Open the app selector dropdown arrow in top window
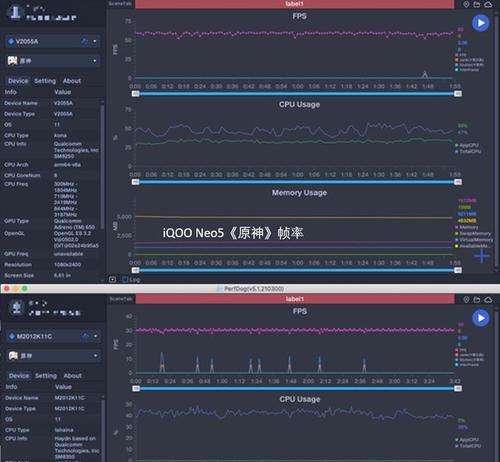The height and width of the screenshot is (462, 500). [x=95, y=61]
